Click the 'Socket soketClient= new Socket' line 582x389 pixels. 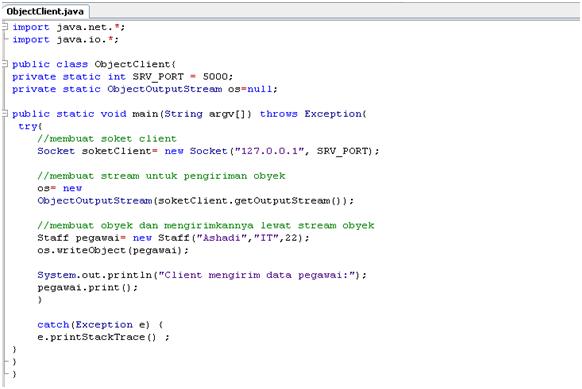tap(208, 151)
